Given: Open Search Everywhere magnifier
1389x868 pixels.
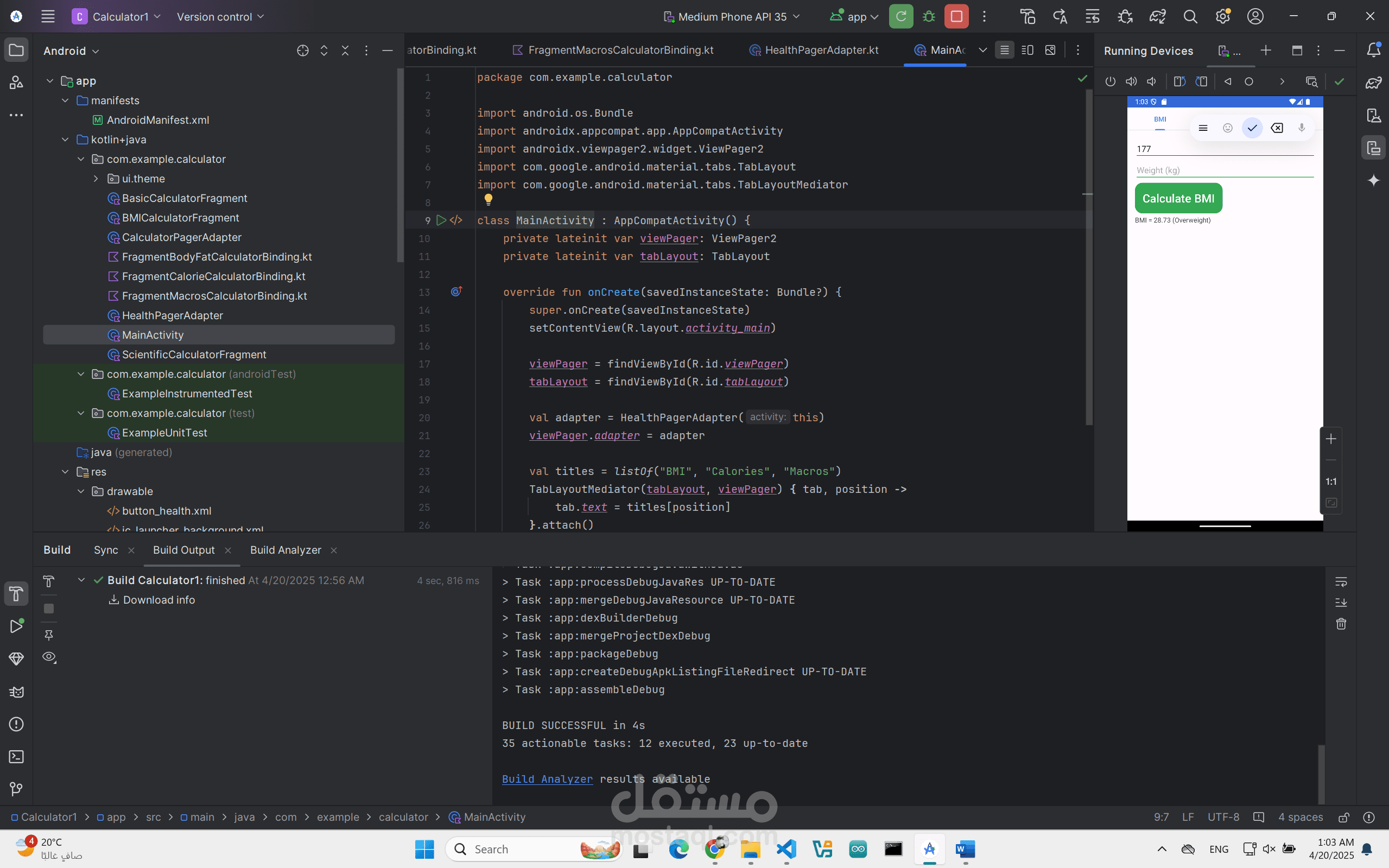Looking at the screenshot, I should (x=1190, y=17).
